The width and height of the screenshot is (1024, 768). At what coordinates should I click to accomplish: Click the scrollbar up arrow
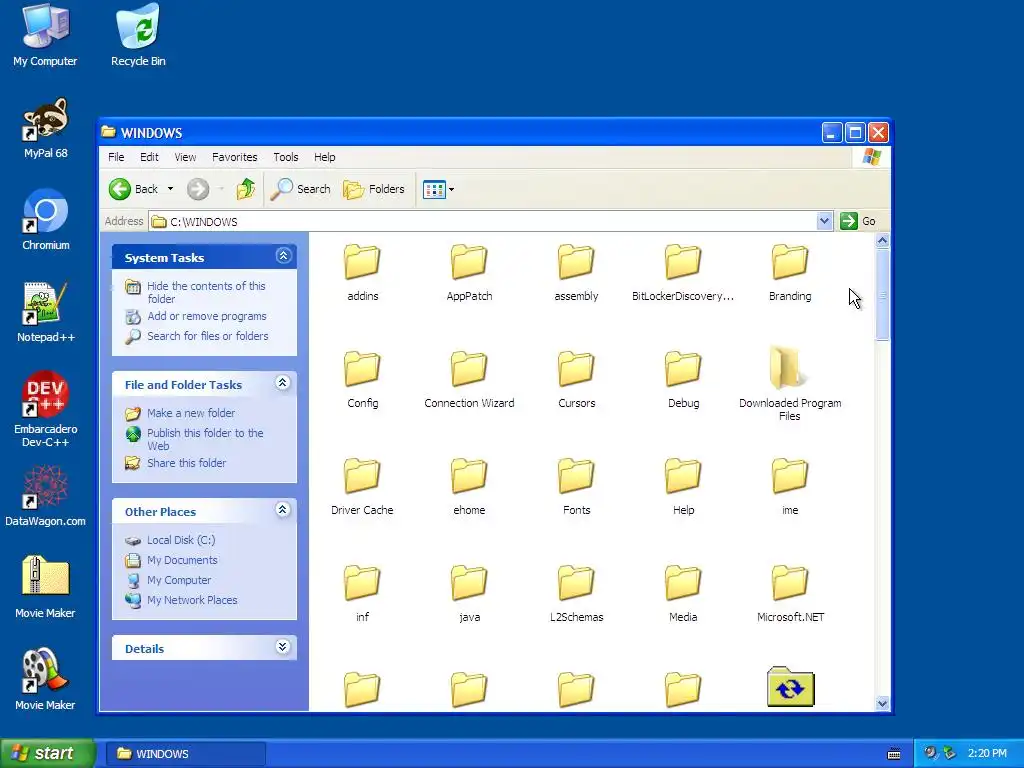coord(882,240)
